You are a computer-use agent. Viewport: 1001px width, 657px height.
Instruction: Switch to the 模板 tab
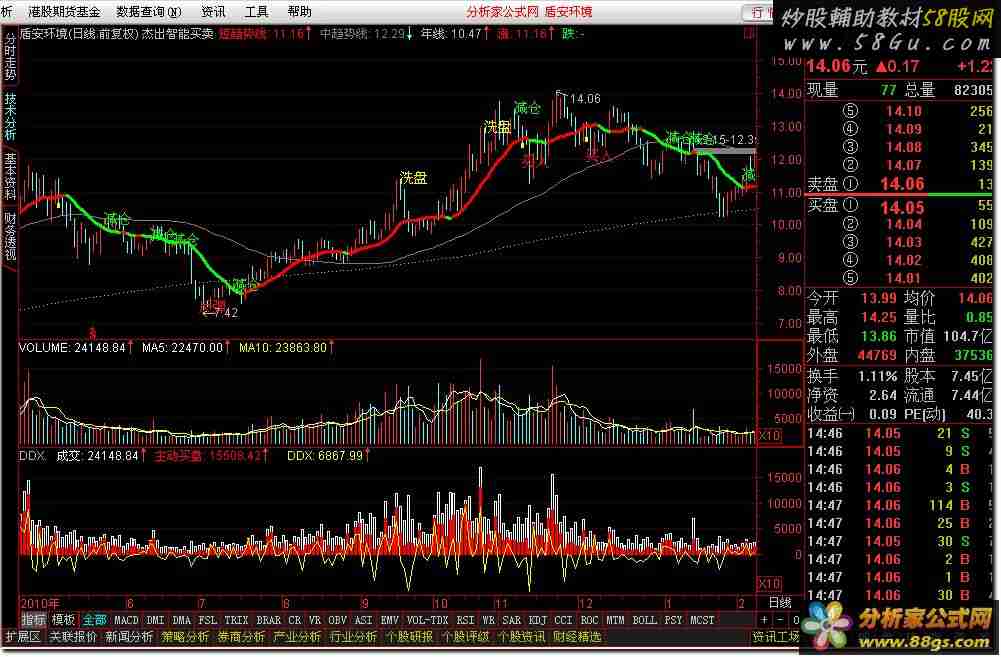tap(63, 620)
